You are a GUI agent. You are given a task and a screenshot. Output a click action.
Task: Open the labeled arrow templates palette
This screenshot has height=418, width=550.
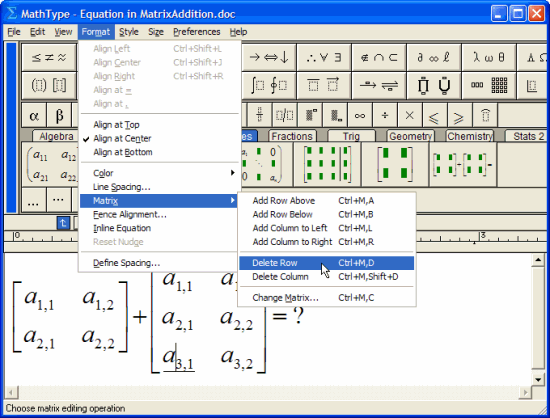point(379,85)
